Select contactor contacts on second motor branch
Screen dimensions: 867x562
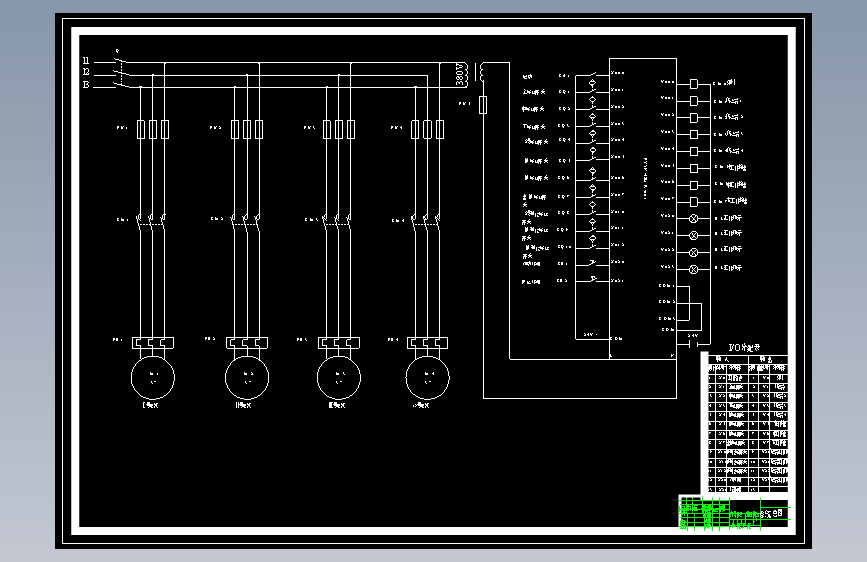245,220
